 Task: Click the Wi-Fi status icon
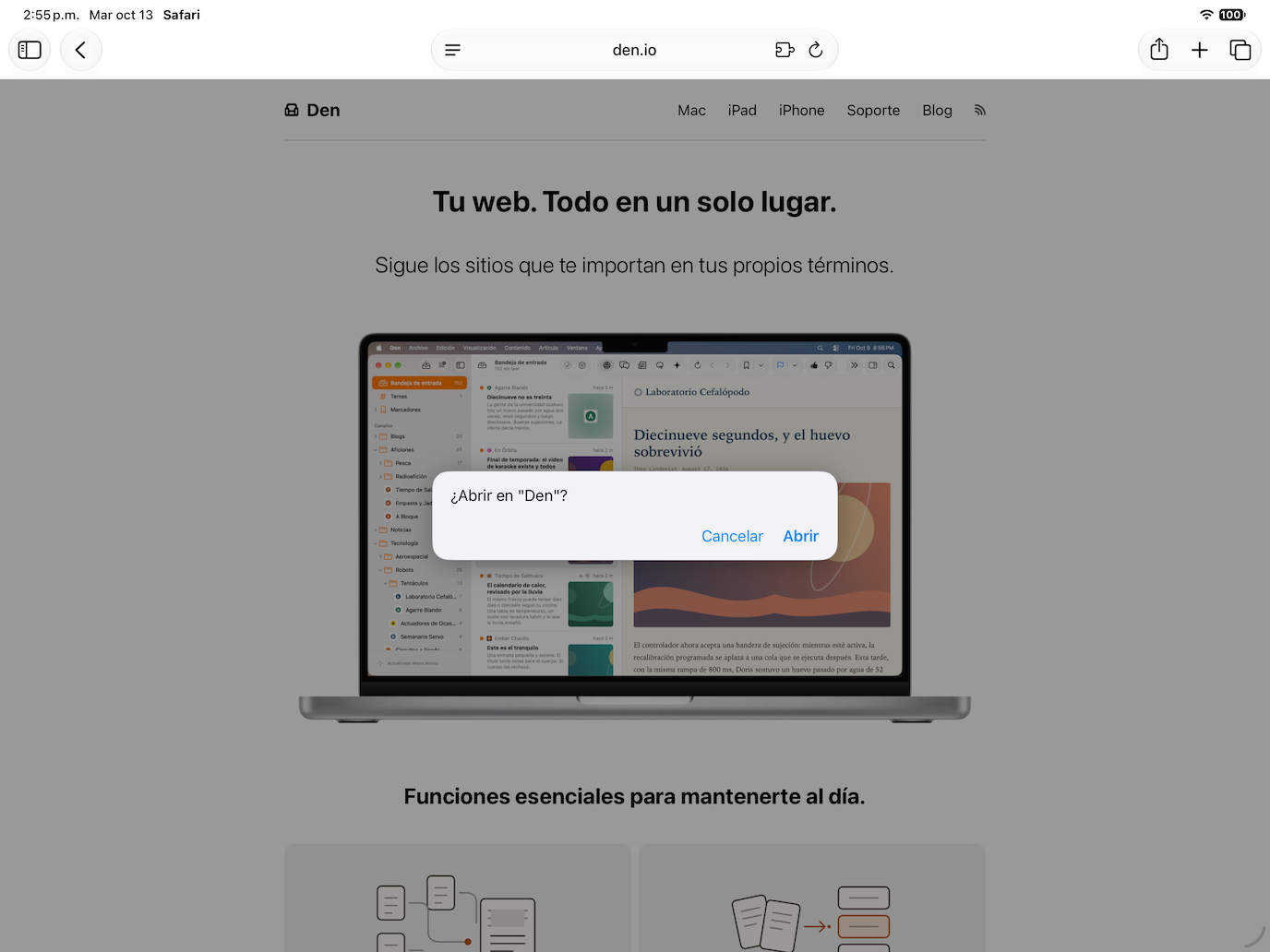pyautogui.click(x=1206, y=15)
